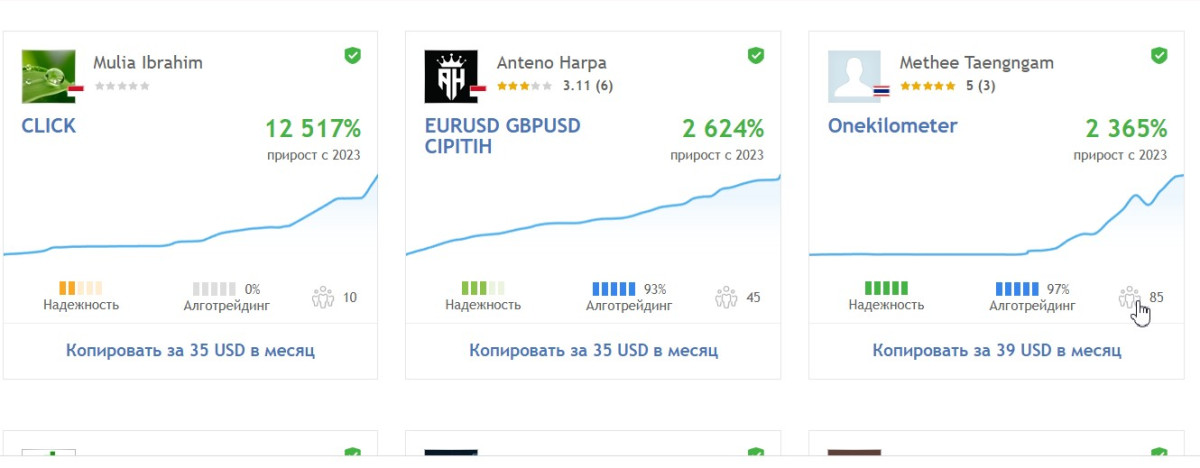Click orange Надежность bars on CLICK card
Screen dimensions: 1200x468
[81, 288]
